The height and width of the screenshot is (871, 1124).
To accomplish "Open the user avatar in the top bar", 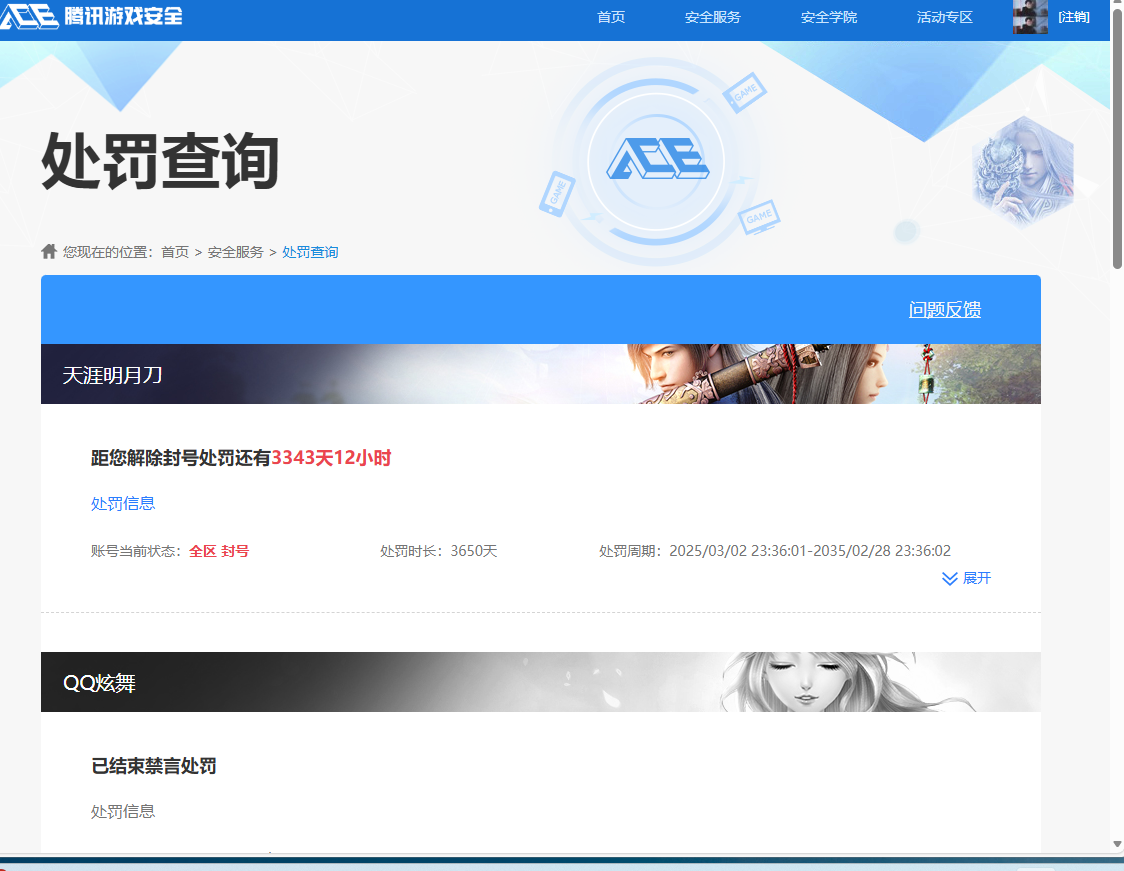I will [1030, 17].
